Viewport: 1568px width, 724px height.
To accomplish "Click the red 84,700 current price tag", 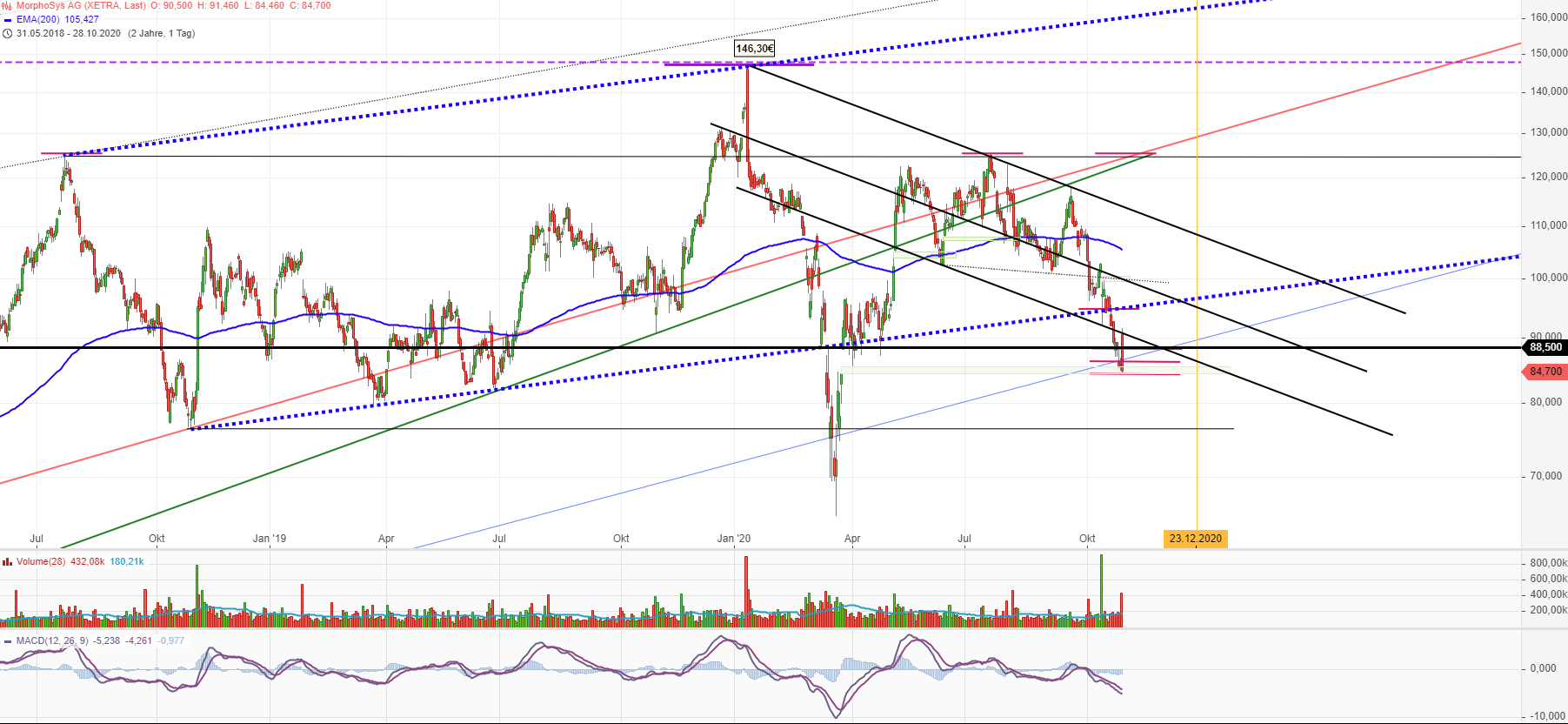I will [1545, 372].
